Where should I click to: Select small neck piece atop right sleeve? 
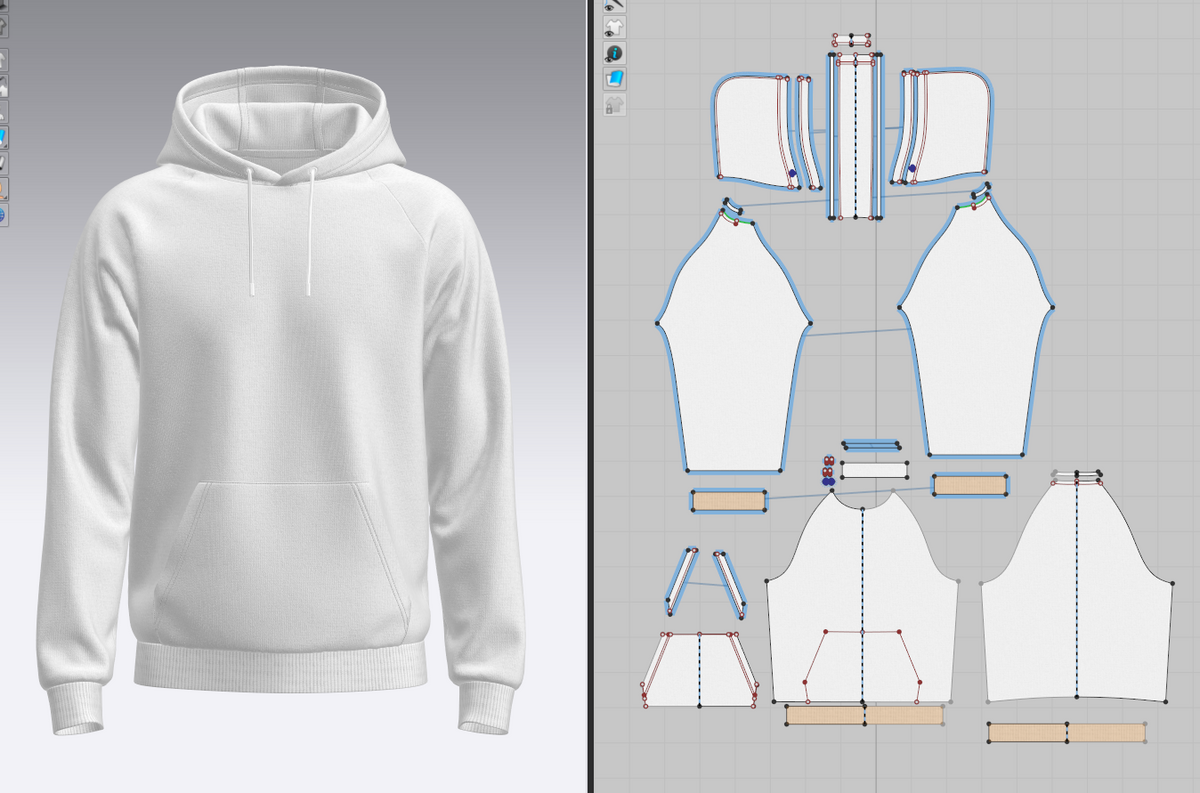(983, 191)
